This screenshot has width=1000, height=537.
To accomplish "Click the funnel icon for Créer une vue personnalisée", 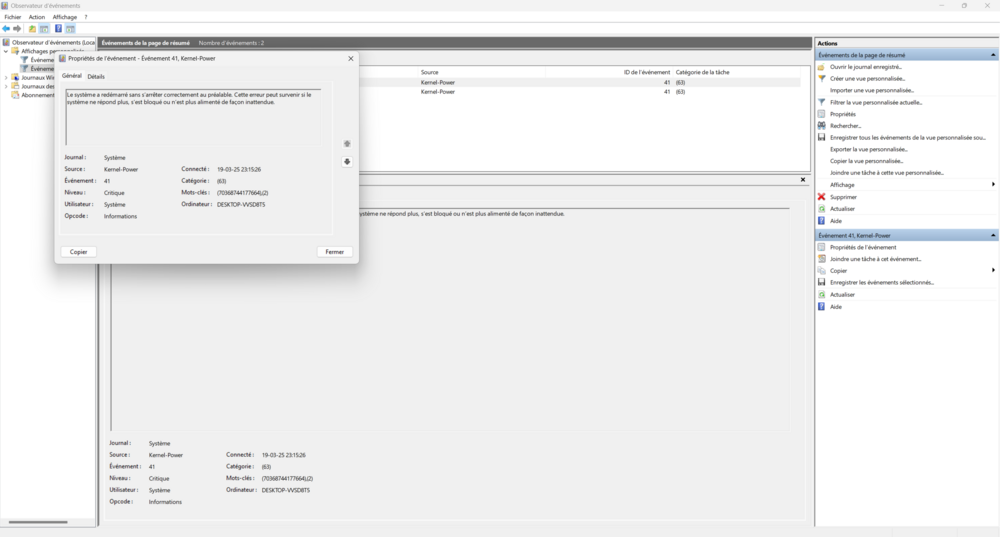I will [821, 78].
